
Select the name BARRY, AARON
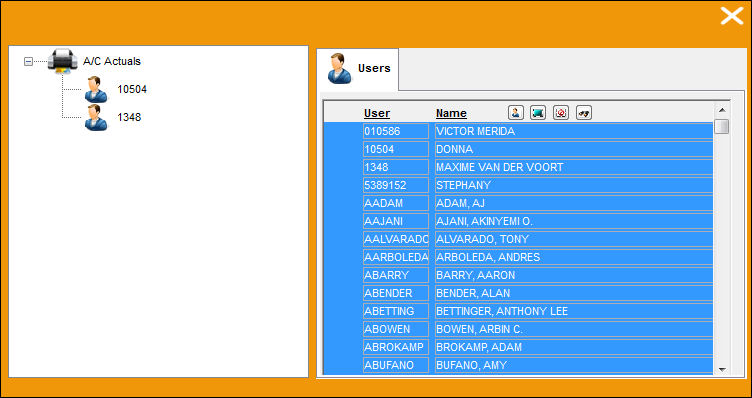coord(574,275)
